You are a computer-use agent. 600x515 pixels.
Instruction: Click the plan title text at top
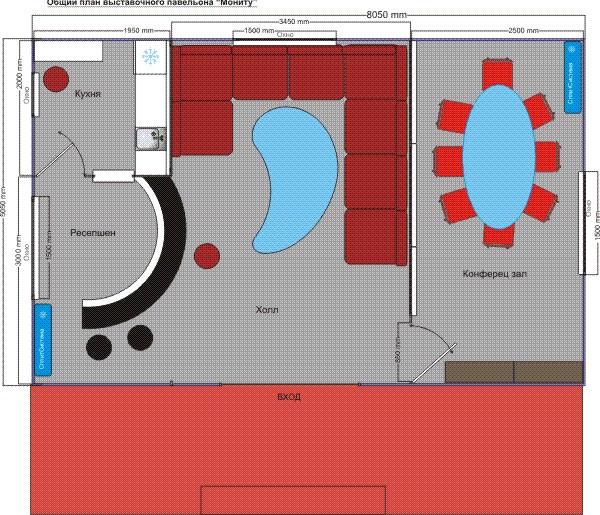[x=152, y=3]
